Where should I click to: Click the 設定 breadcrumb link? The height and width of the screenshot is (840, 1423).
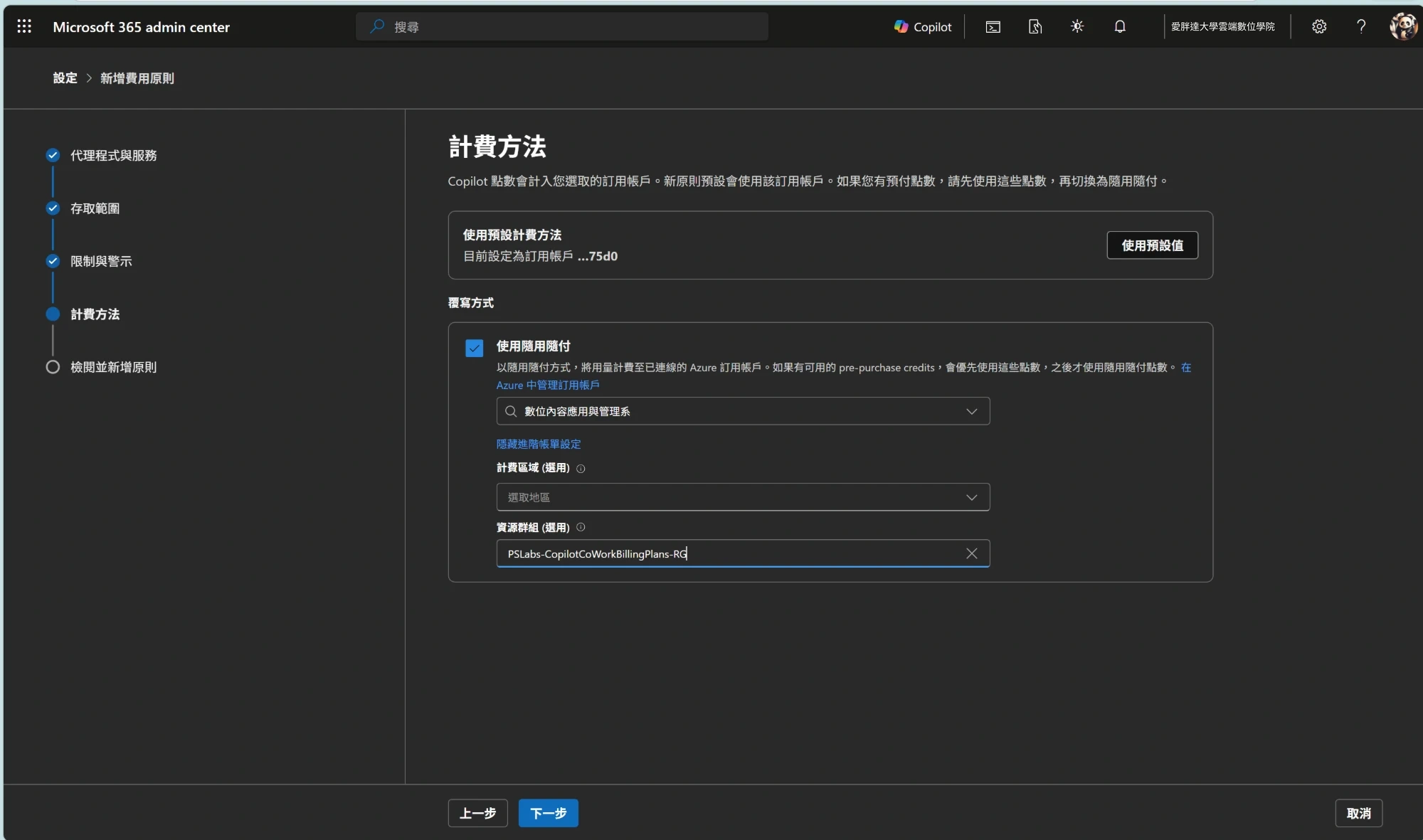[65, 78]
